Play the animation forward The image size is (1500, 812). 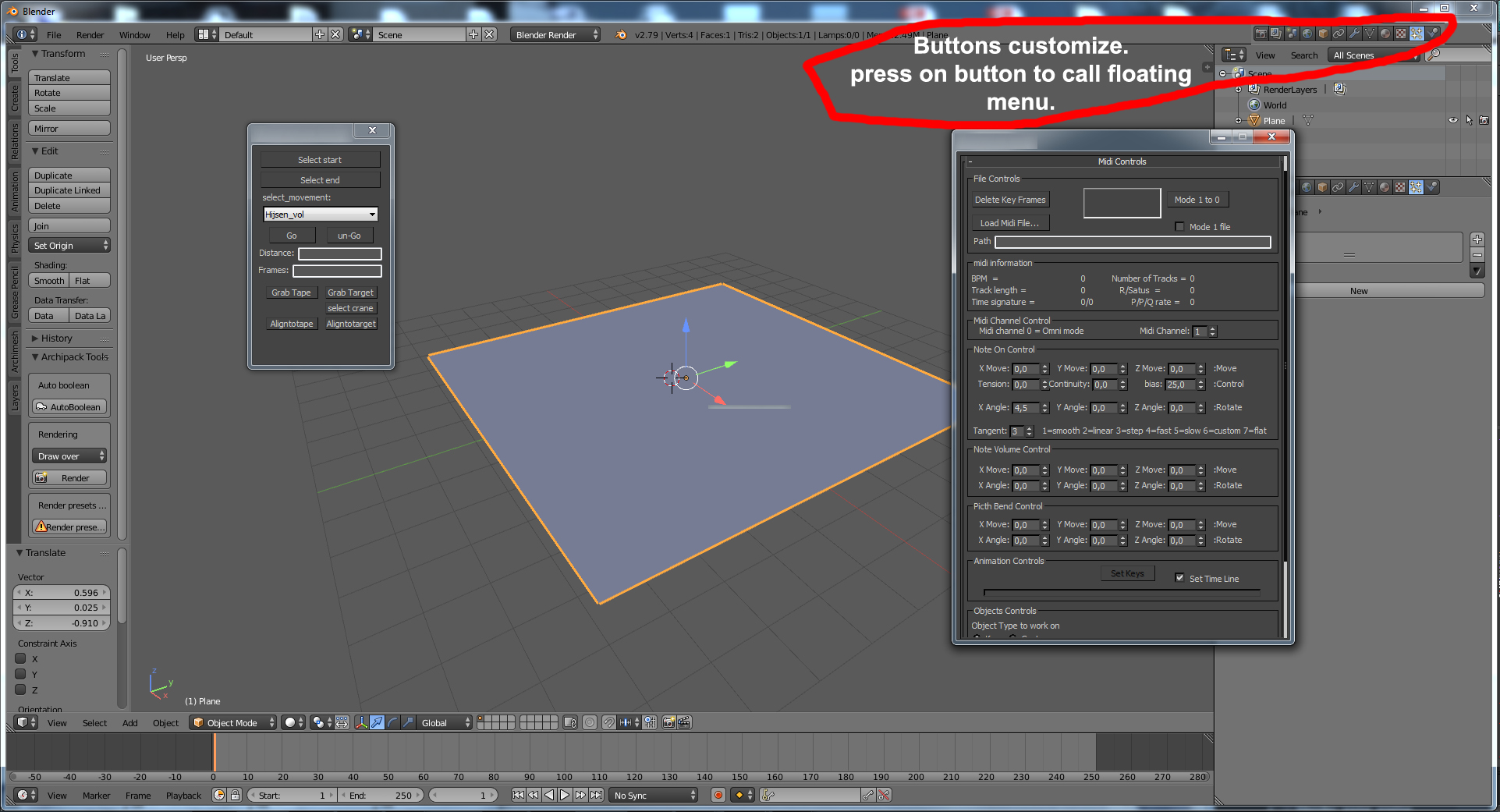point(565,795)
